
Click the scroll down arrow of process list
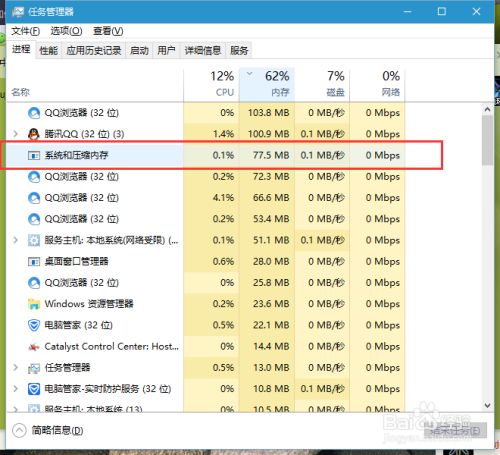coord(487,405)
